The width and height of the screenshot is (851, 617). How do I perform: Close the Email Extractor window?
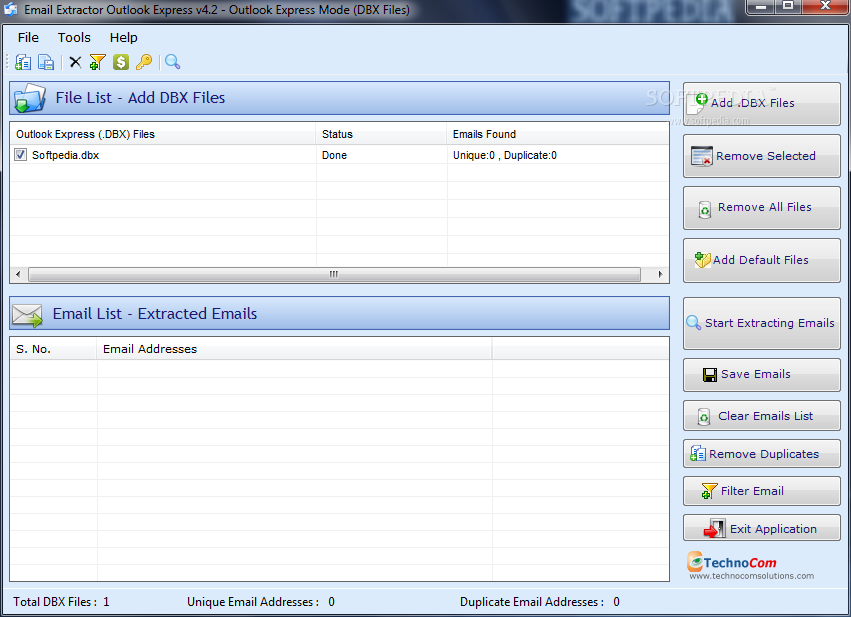tap(825, 7)
